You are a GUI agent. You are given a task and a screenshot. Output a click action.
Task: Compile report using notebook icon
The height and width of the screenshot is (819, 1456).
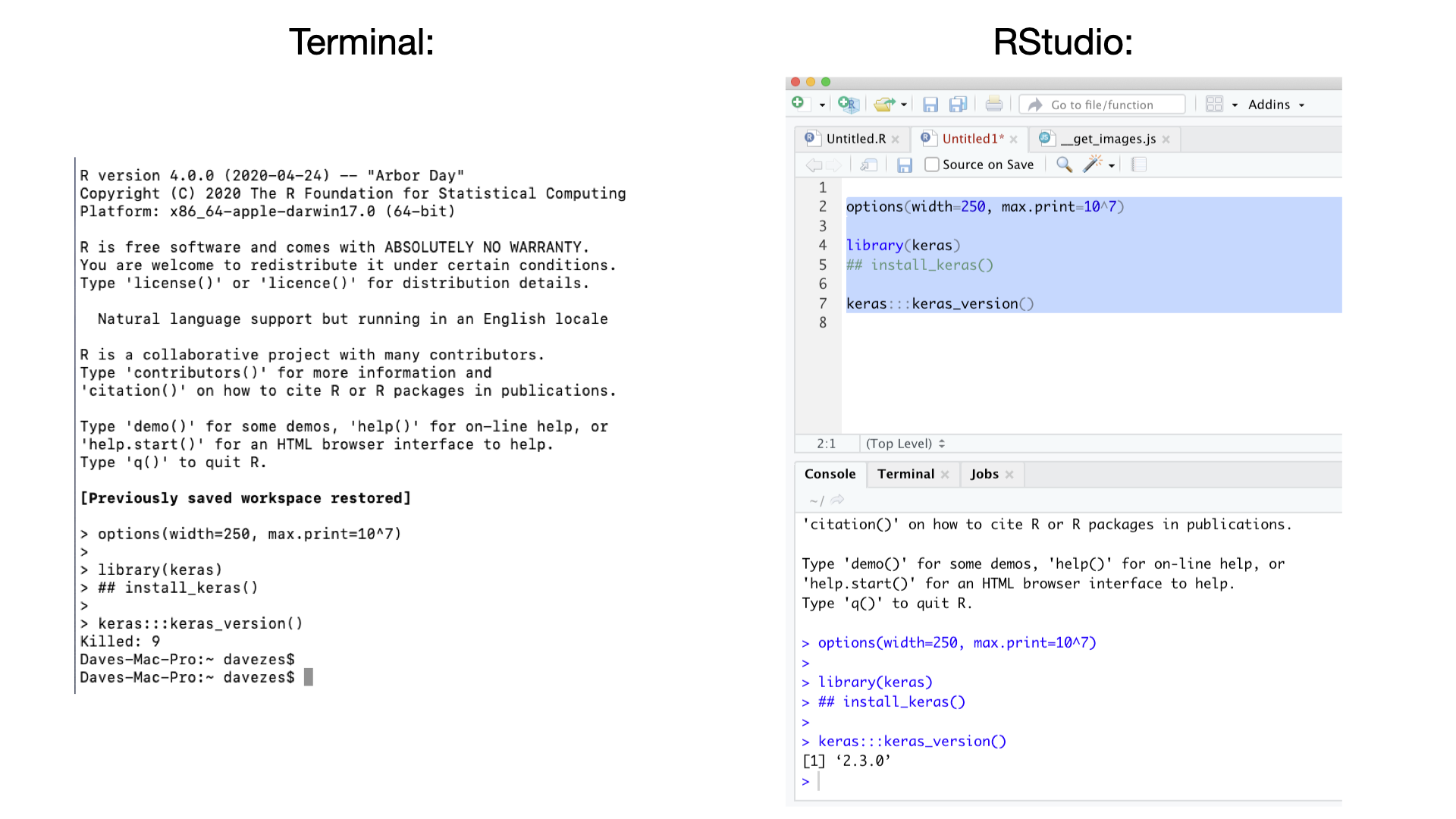(1138, 164)
